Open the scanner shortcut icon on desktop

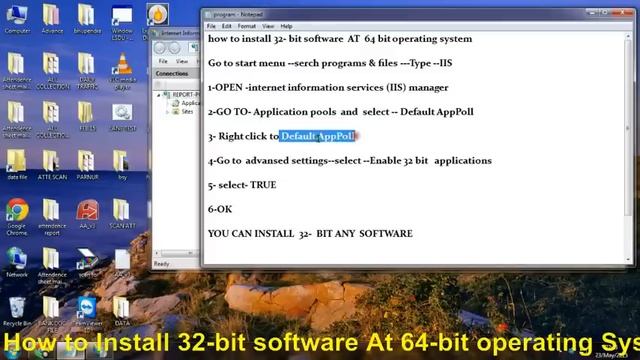click(87, 263)
